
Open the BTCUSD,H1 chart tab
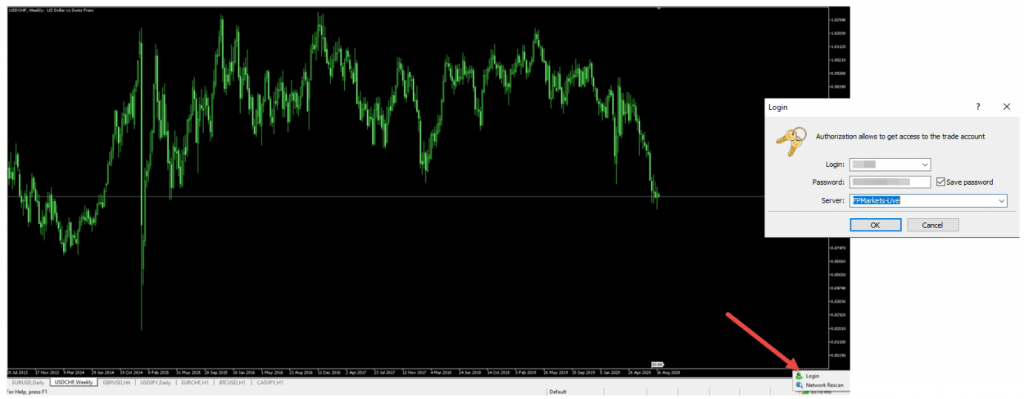click(x=232, y=383)
